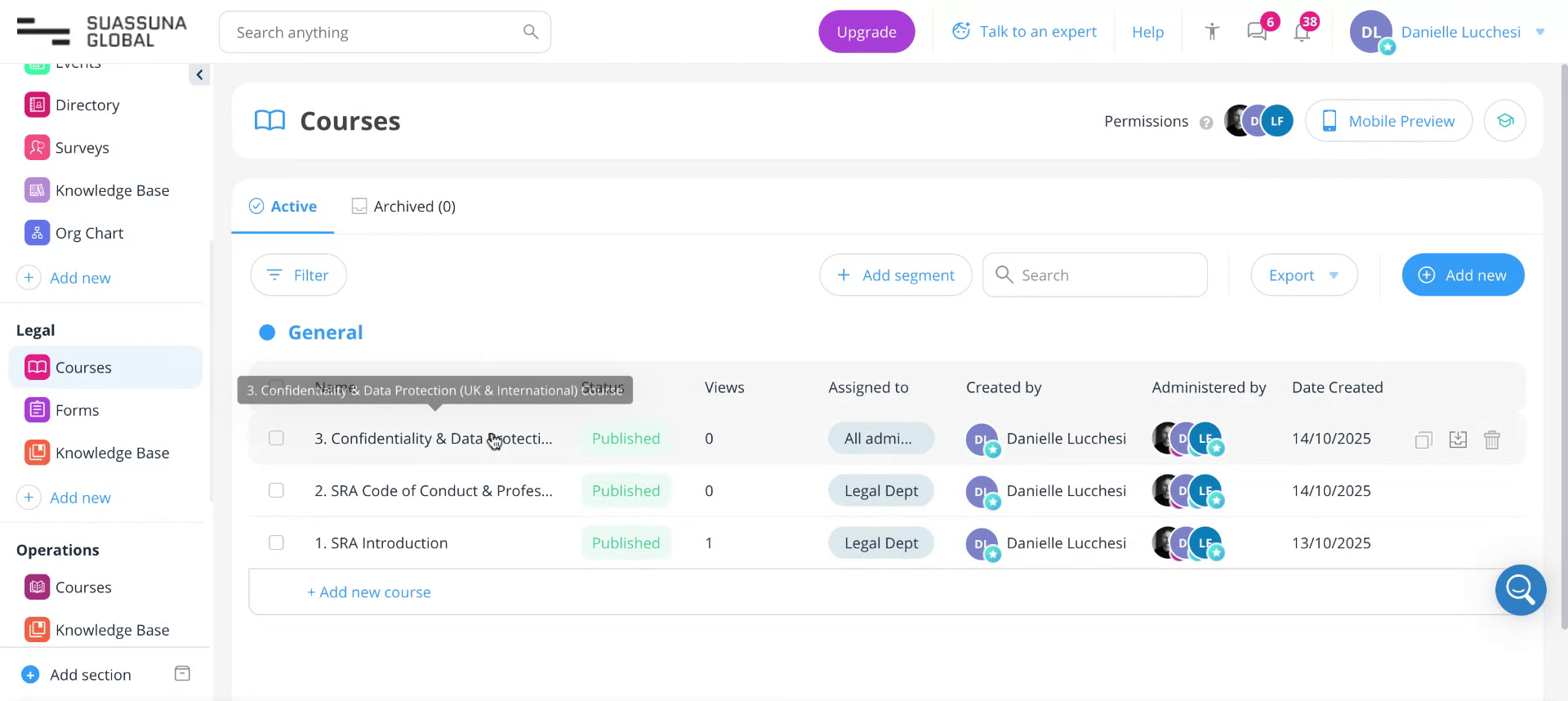Switch to the Archived (0) tab

(403, 207)
